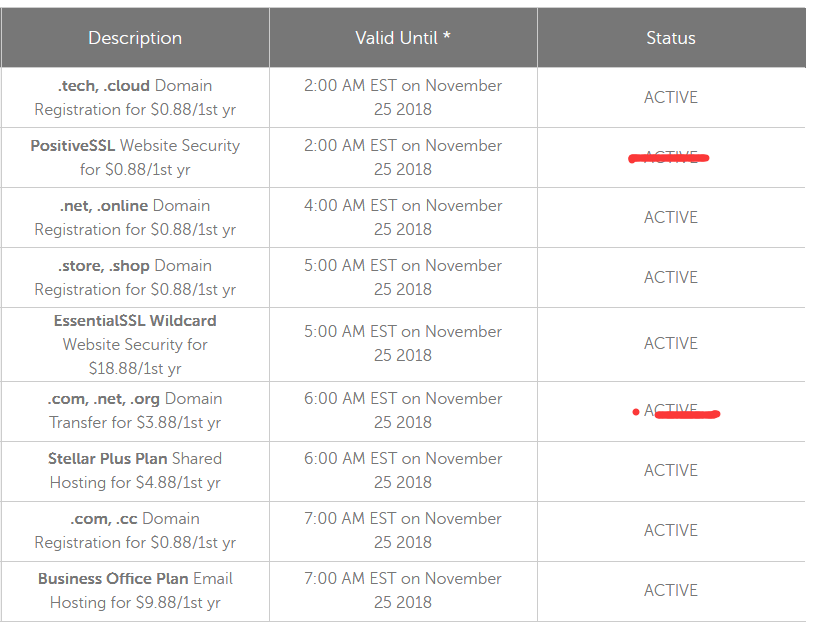Click the Description column header
The height and width of the screenshot is (627, 815).
click(135, 38)
